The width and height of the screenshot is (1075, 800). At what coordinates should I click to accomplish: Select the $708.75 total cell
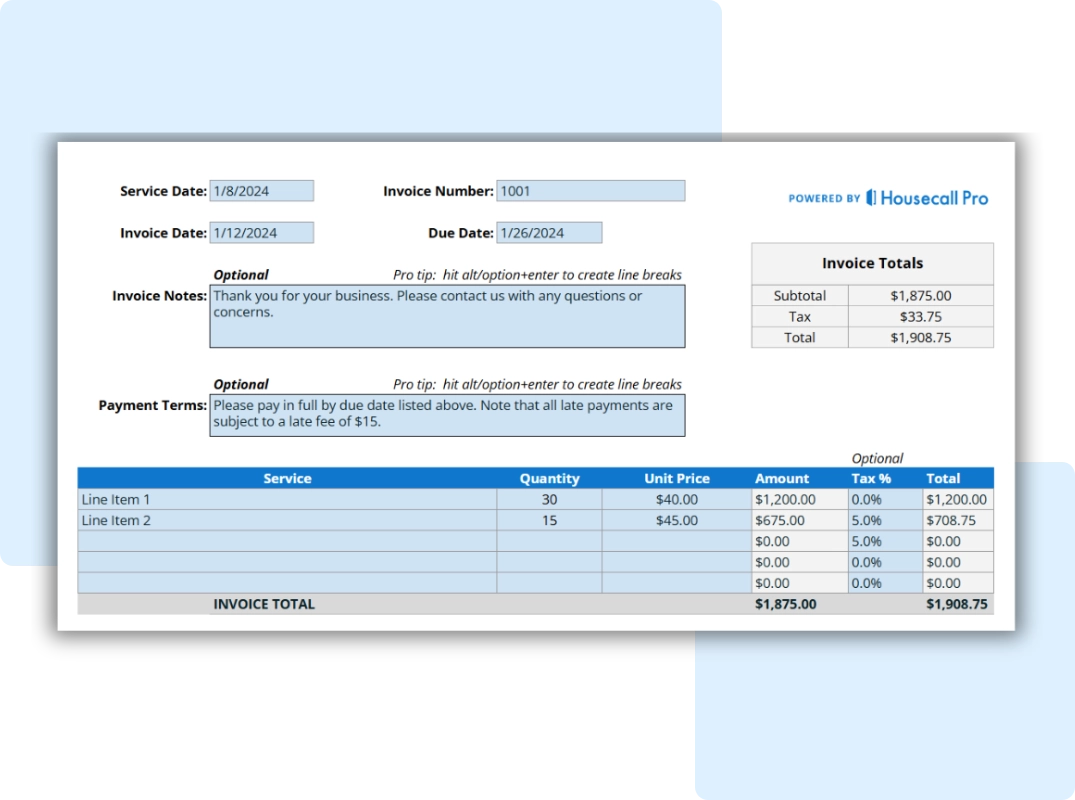(x=957, y=520)
